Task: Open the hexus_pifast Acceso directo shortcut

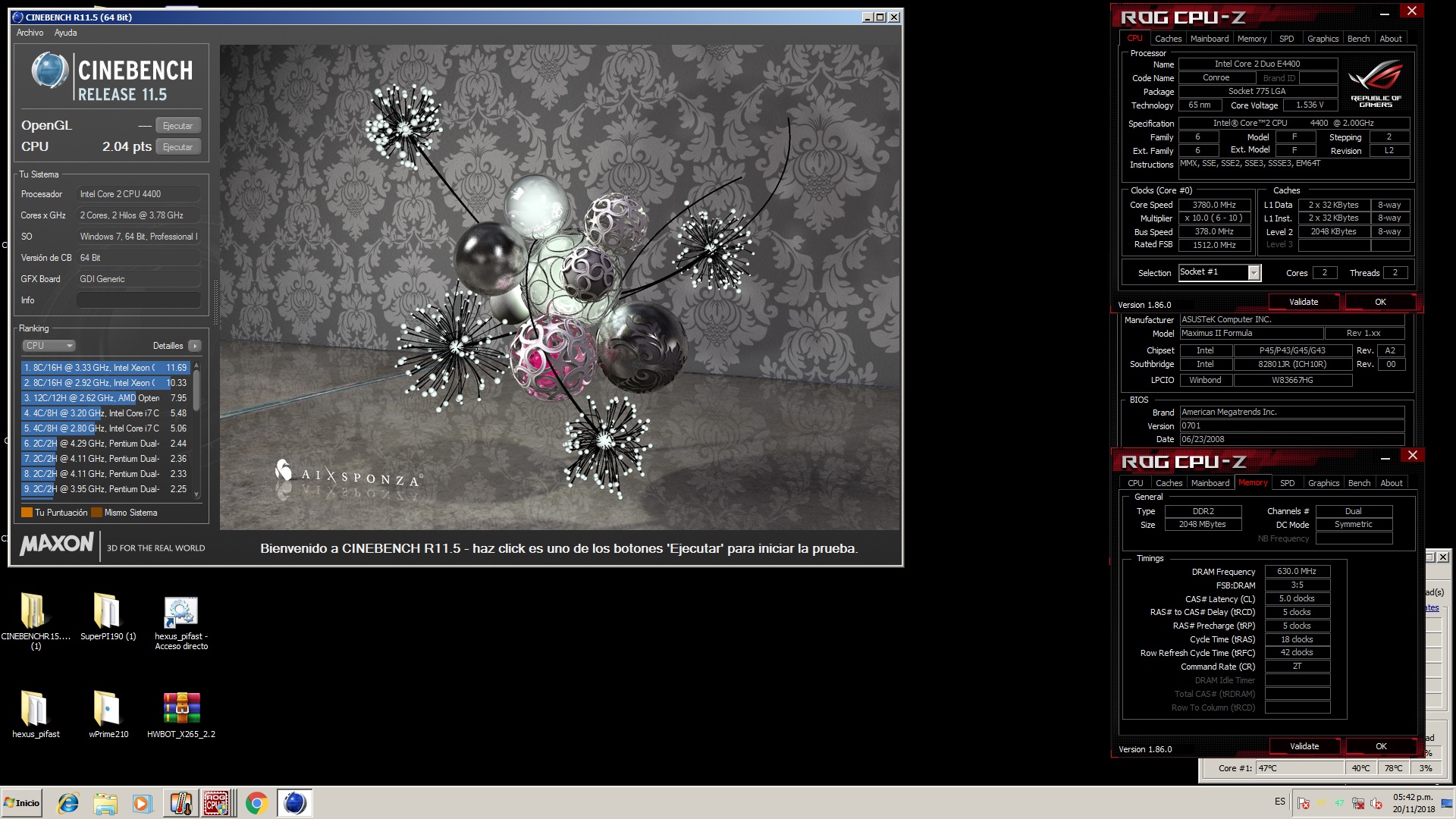Action: pos(181,622)
